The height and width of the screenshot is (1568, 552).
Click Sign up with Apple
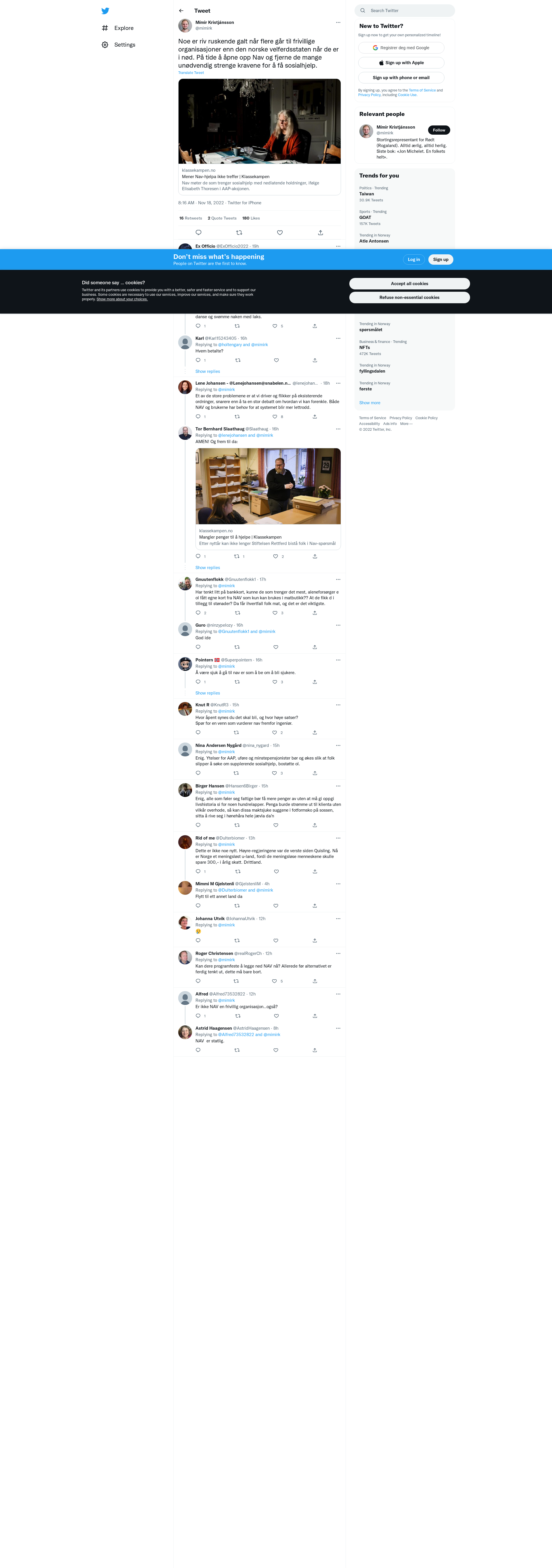click(401, 63)
